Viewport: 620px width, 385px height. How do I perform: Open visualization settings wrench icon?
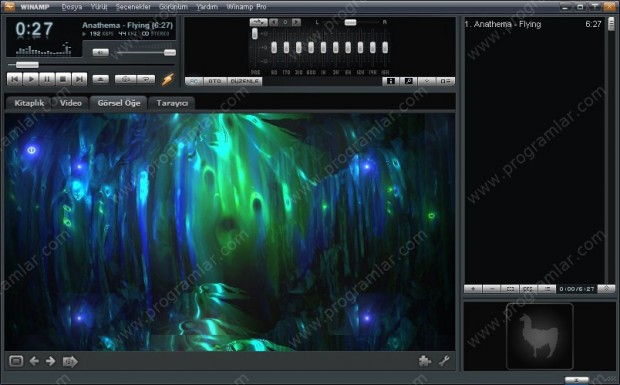click(444, 360)
